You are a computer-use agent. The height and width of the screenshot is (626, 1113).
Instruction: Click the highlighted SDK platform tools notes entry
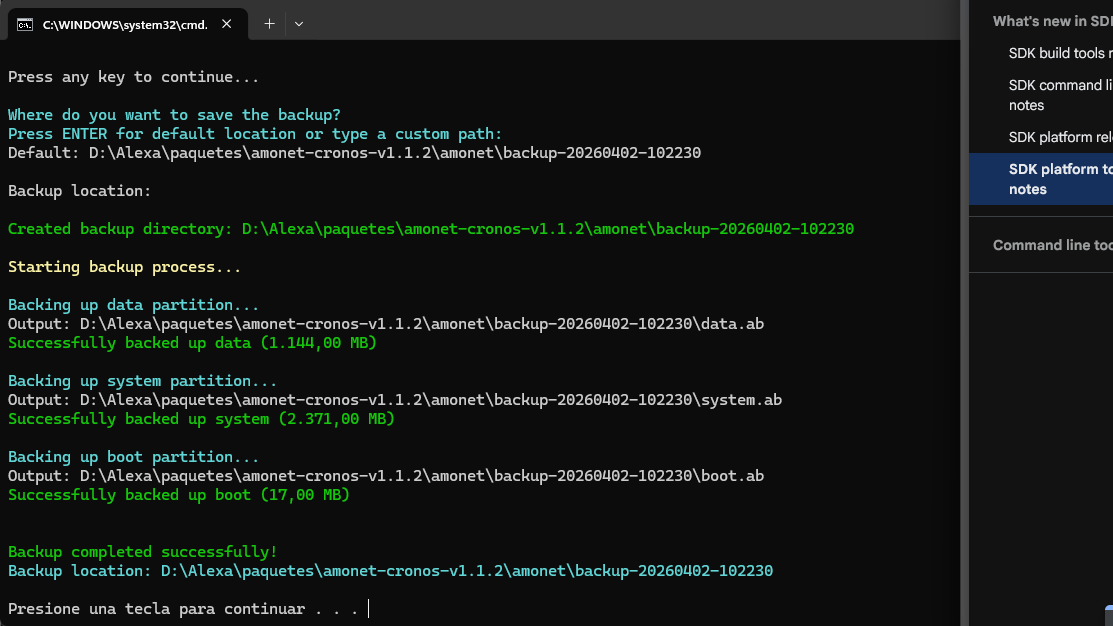(x=1059, y=179)
